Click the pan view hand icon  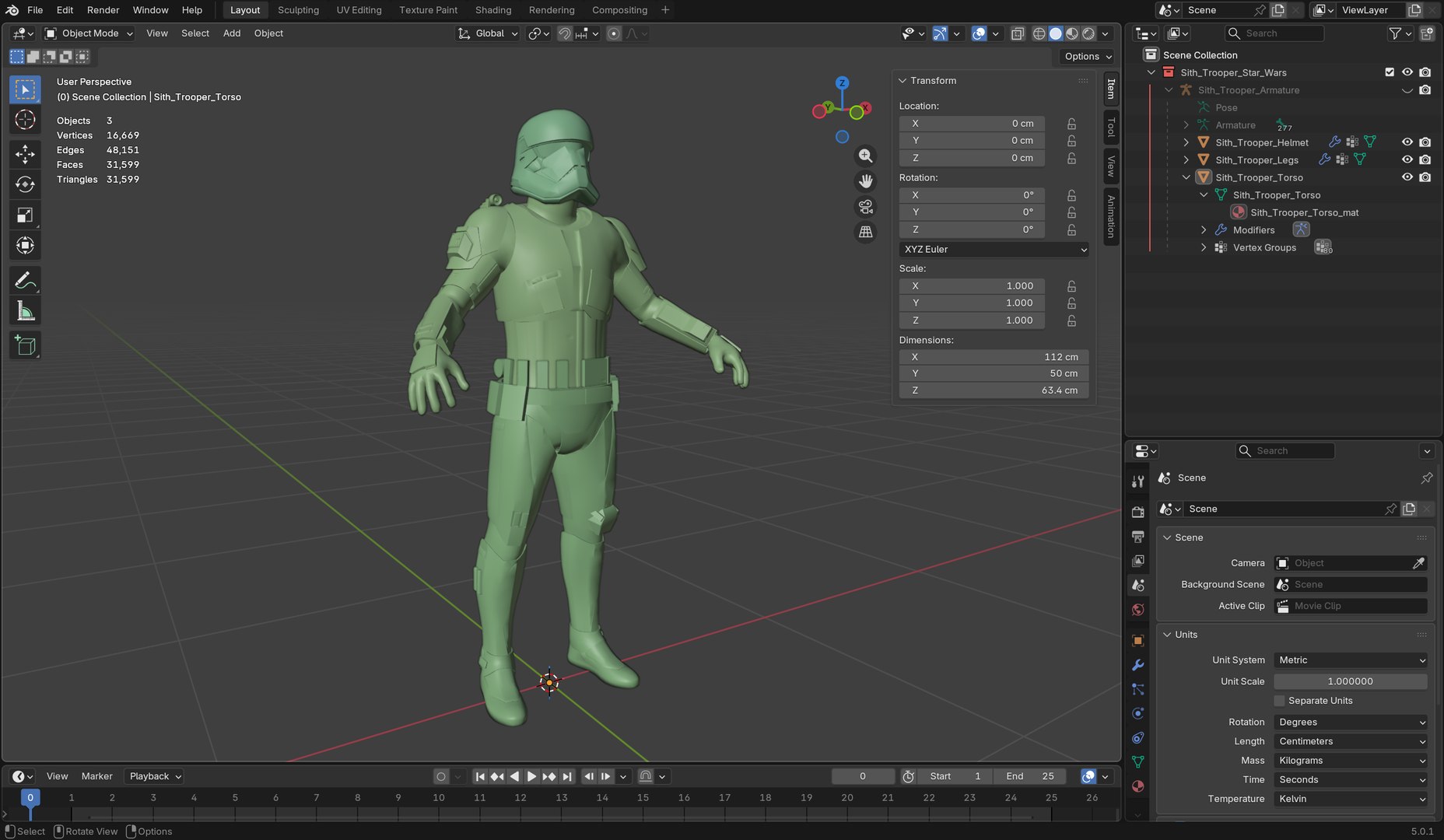(865, 181)
